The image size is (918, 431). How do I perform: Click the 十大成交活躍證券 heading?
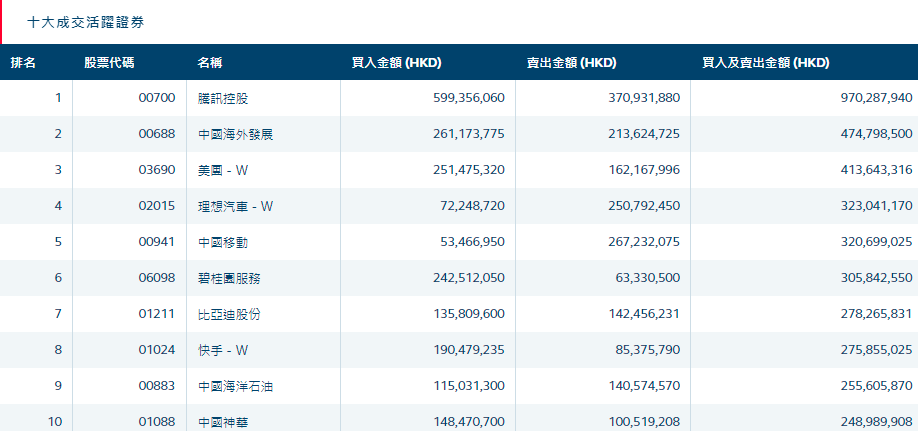(x=85, y=23)
